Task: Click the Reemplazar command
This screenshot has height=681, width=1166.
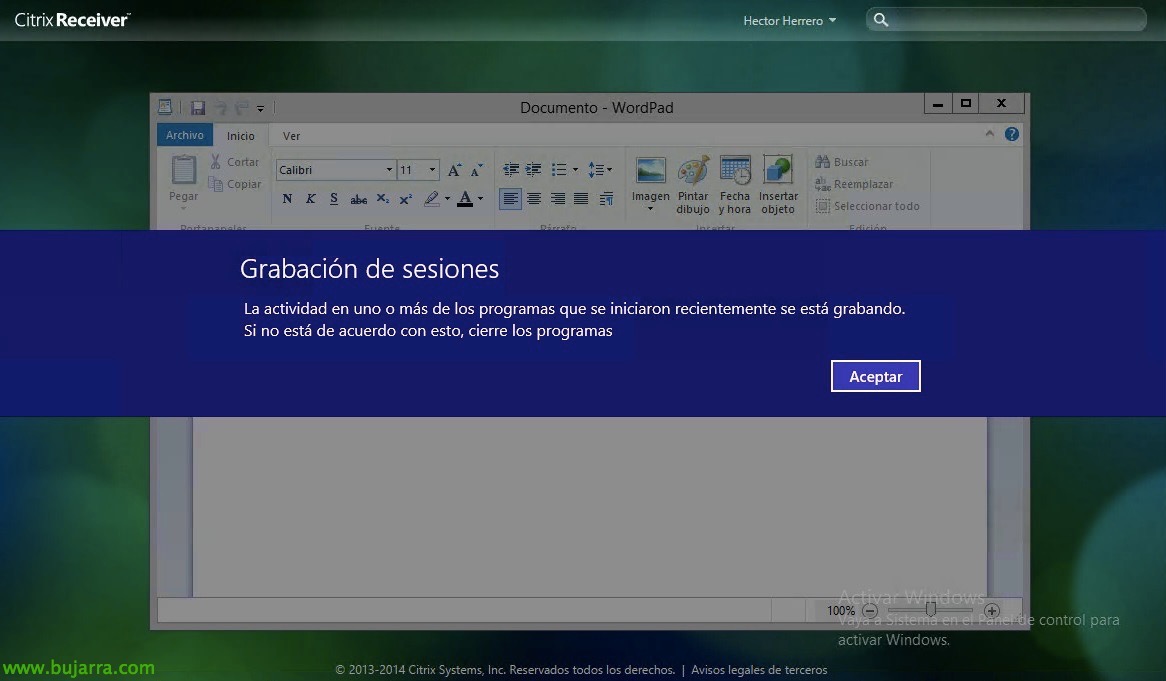Action: [x=854, y=184]
